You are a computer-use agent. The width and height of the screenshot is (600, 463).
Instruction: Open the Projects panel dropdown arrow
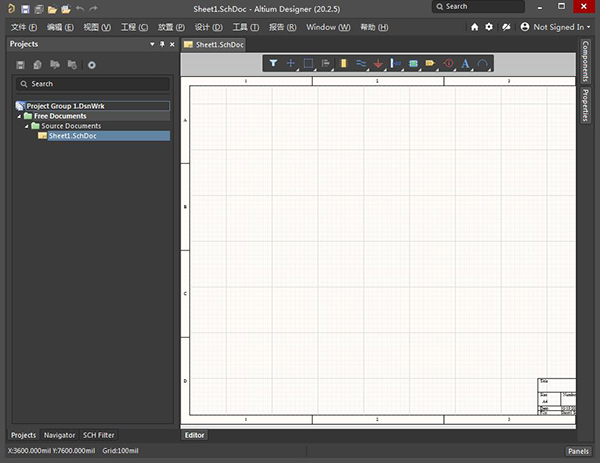(152, 45)
